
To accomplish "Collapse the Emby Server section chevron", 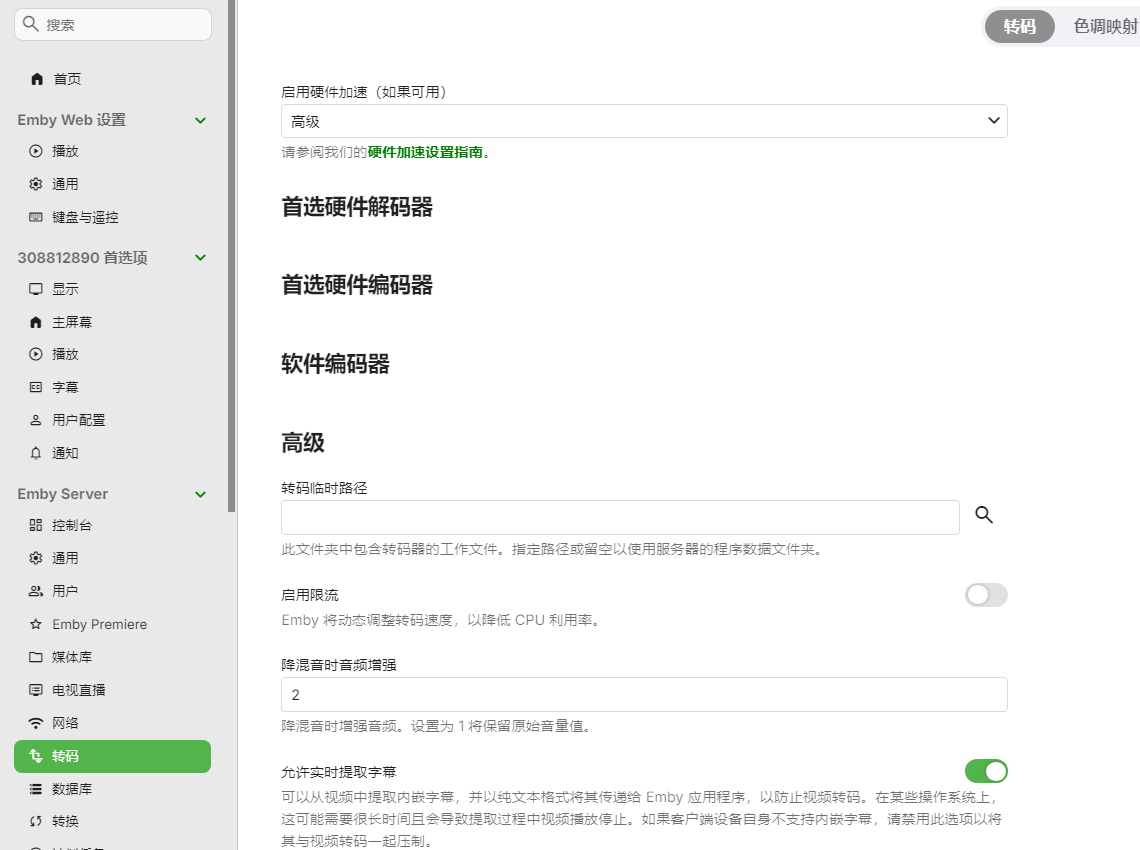I will [200, 494].
